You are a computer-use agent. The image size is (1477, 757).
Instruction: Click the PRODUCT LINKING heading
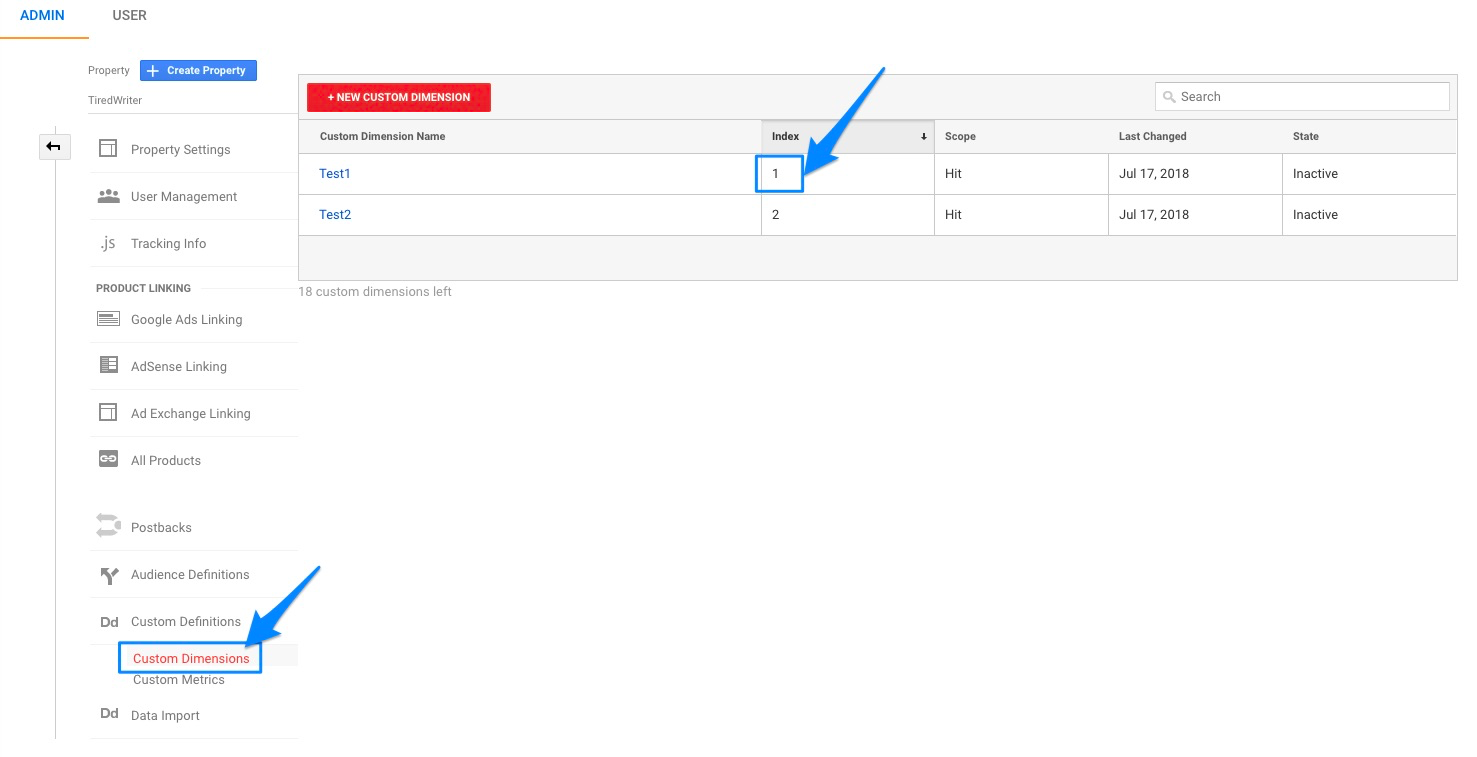coord(143,288)
